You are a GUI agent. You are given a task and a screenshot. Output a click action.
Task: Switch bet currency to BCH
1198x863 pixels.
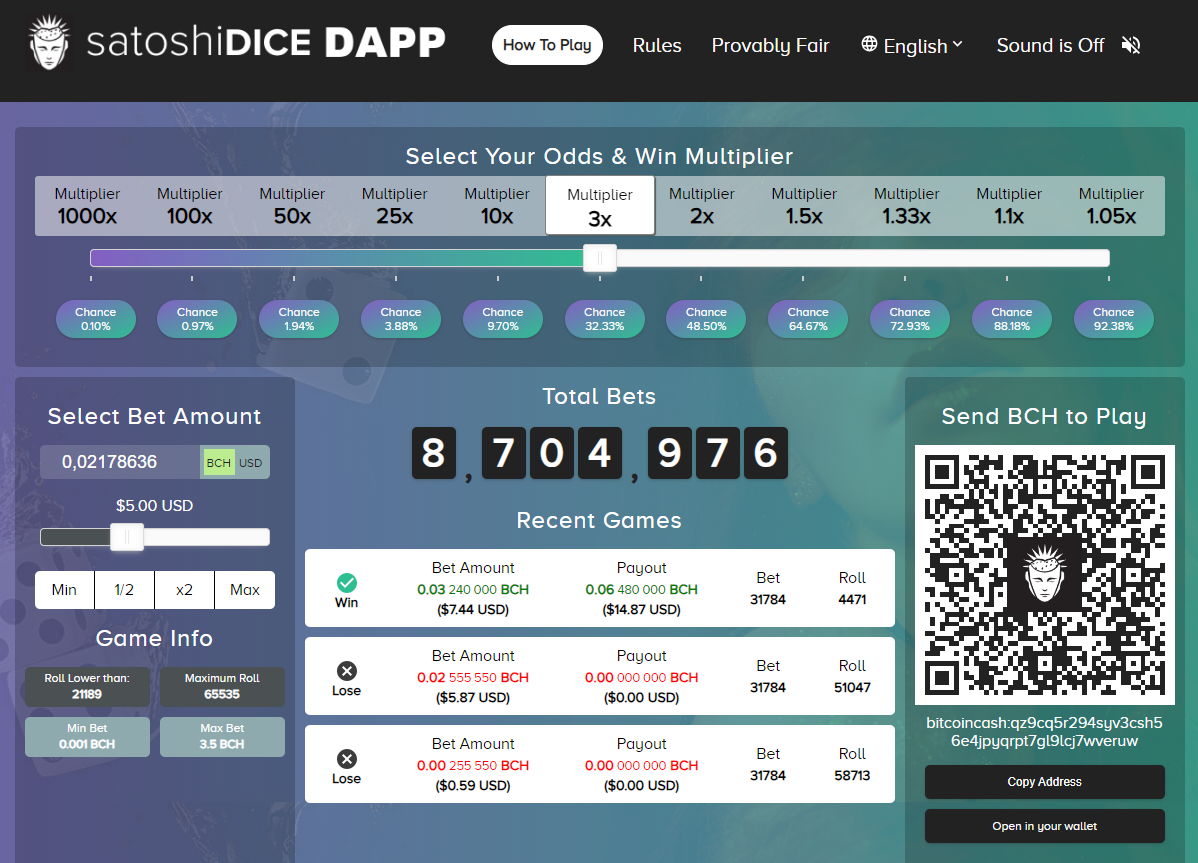coord(219,462)
